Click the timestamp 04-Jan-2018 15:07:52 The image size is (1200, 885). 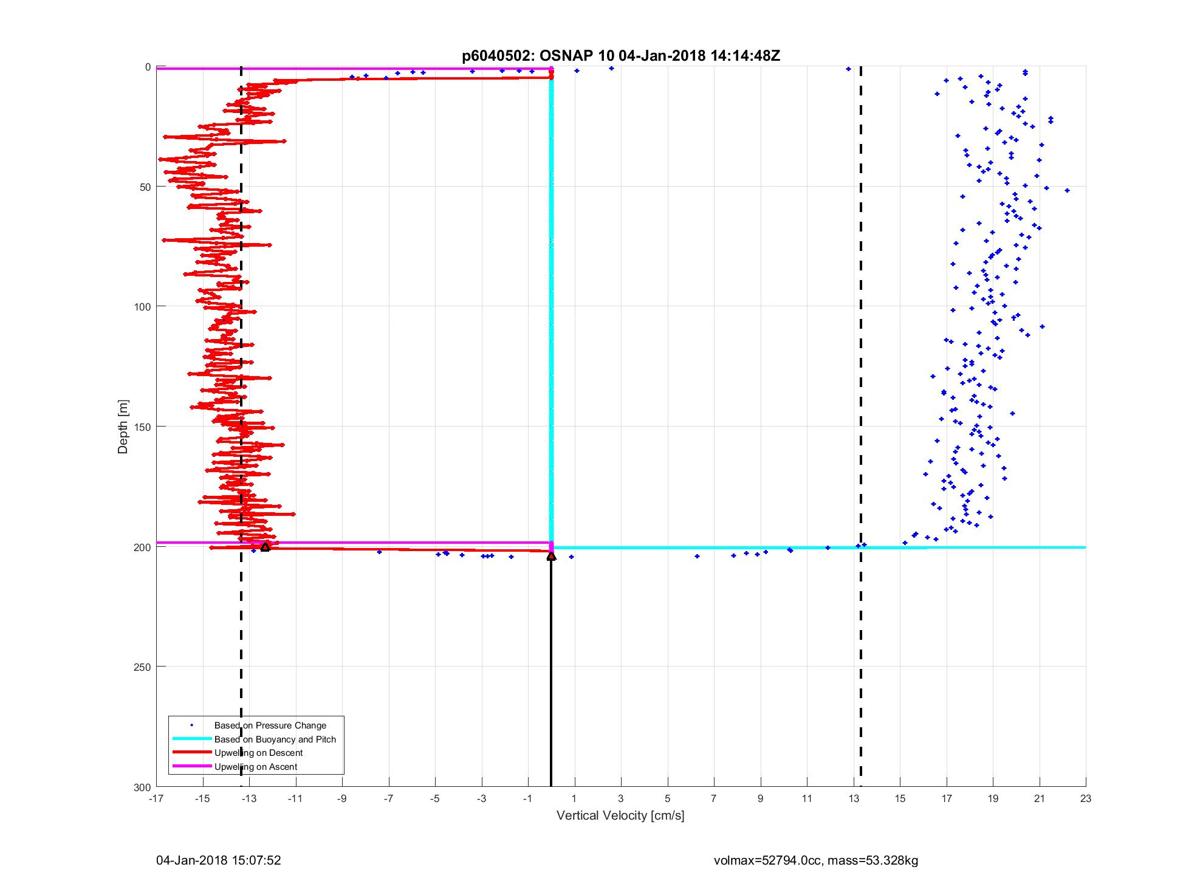218,860
